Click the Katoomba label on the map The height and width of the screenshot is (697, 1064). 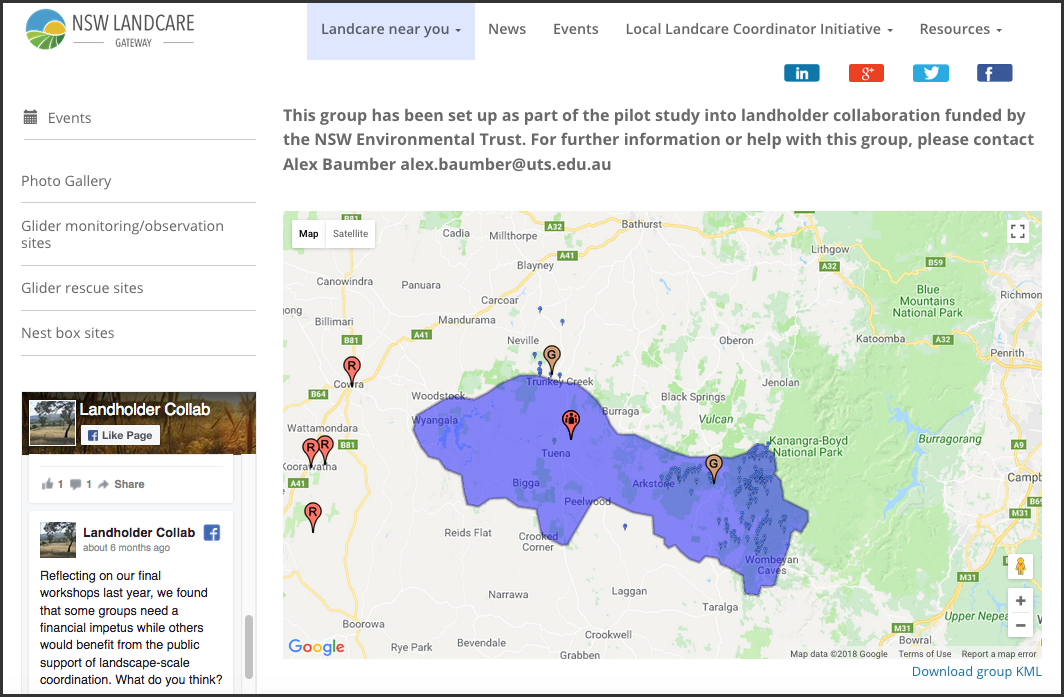tap(881, 338)
